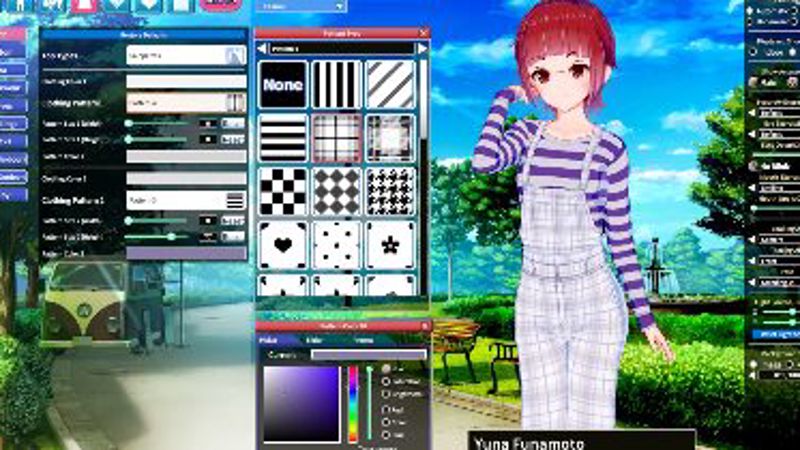This screenshot has width=800, height=450.
Task: Reset the pattern 2 width value
Action: click(233, 221)
